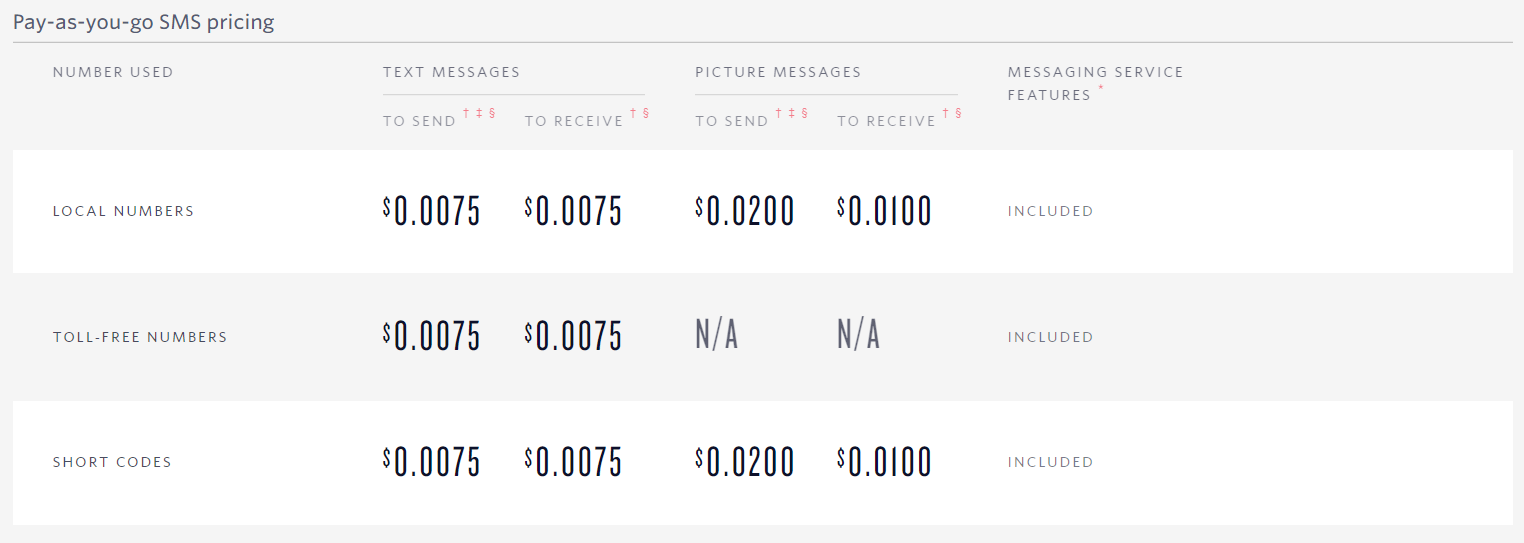The image size is (1524, 543).
Task: Select the Toll-Free Numbers row label
Action: 140,337
